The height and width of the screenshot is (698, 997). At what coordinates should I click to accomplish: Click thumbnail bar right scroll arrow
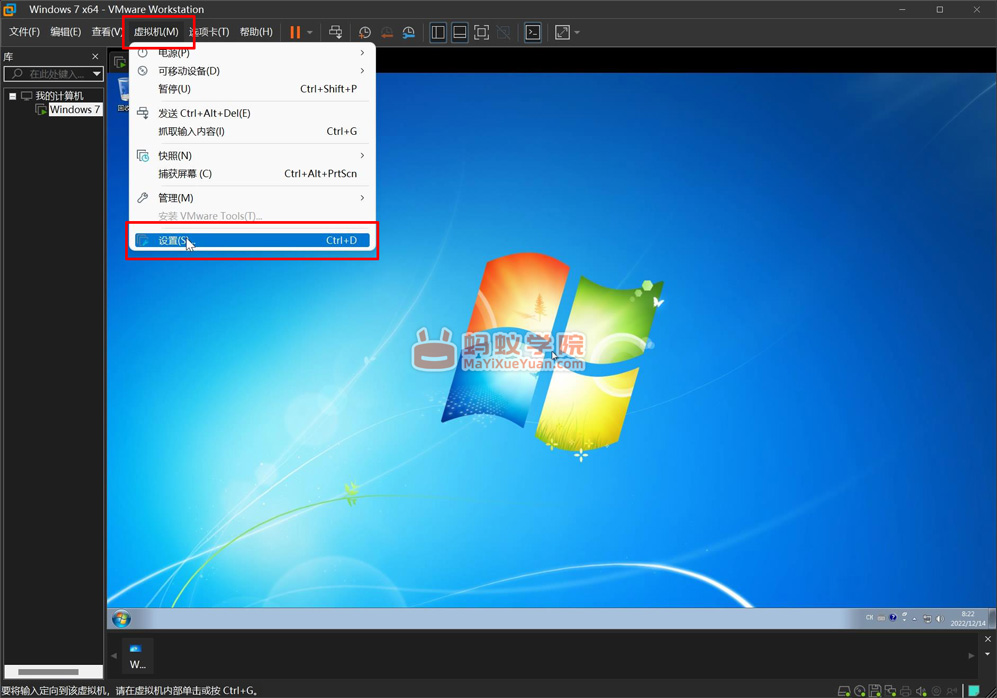[971, 655]
